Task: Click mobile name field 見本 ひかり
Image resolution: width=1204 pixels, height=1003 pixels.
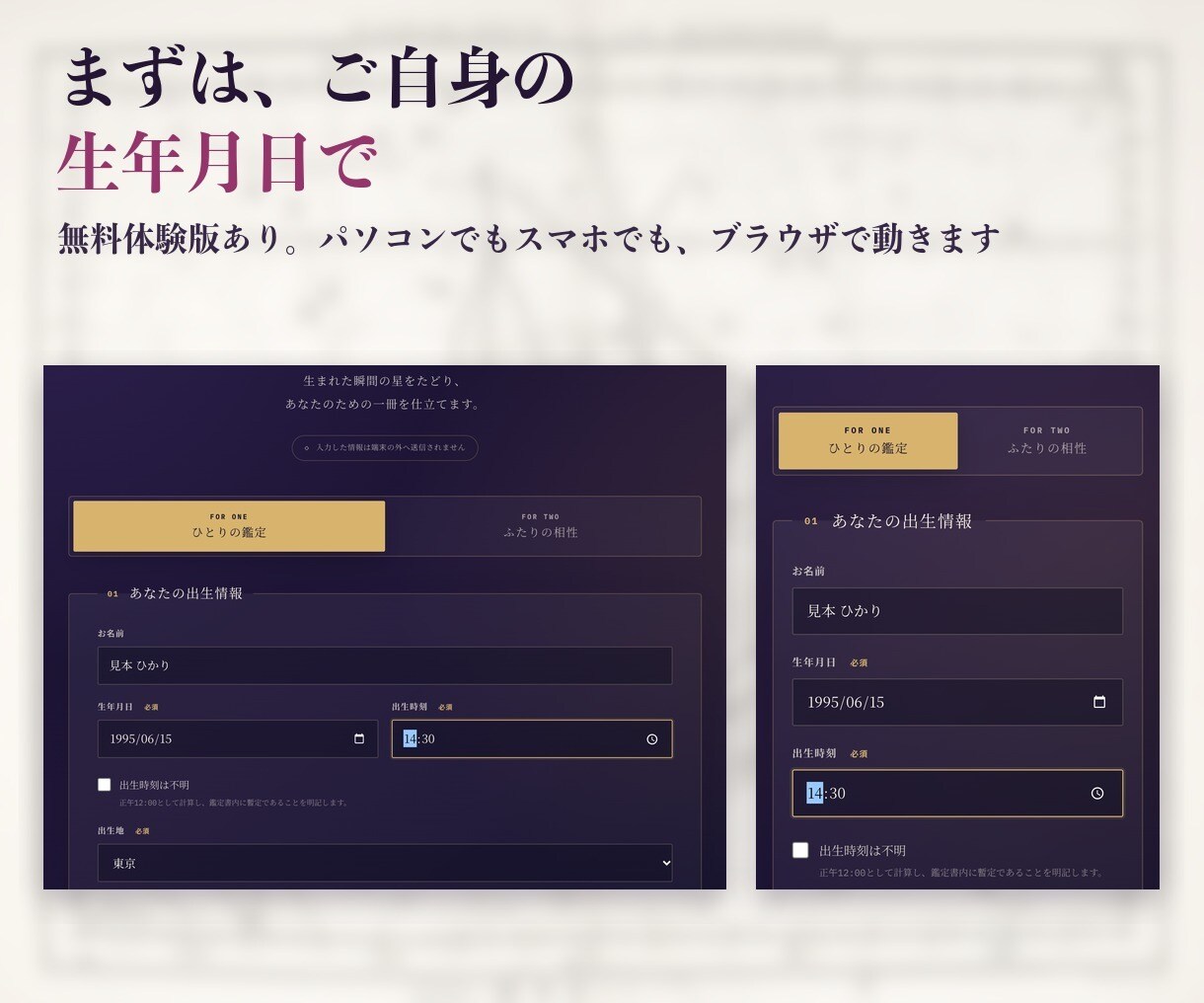Action: pyautogui.click(x=957, y=611)
